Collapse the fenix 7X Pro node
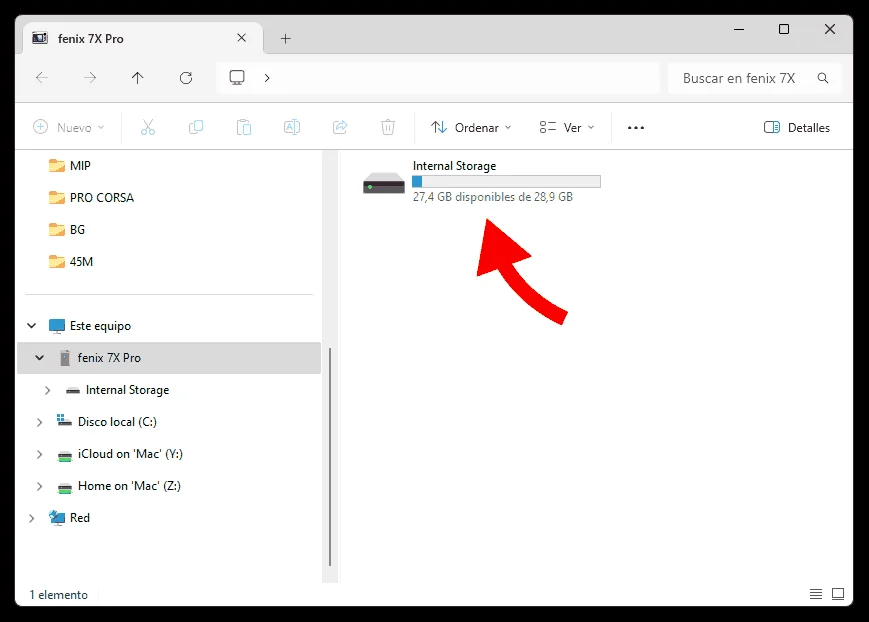This screenshot has width=869, height=622. [x=40, y=358]
